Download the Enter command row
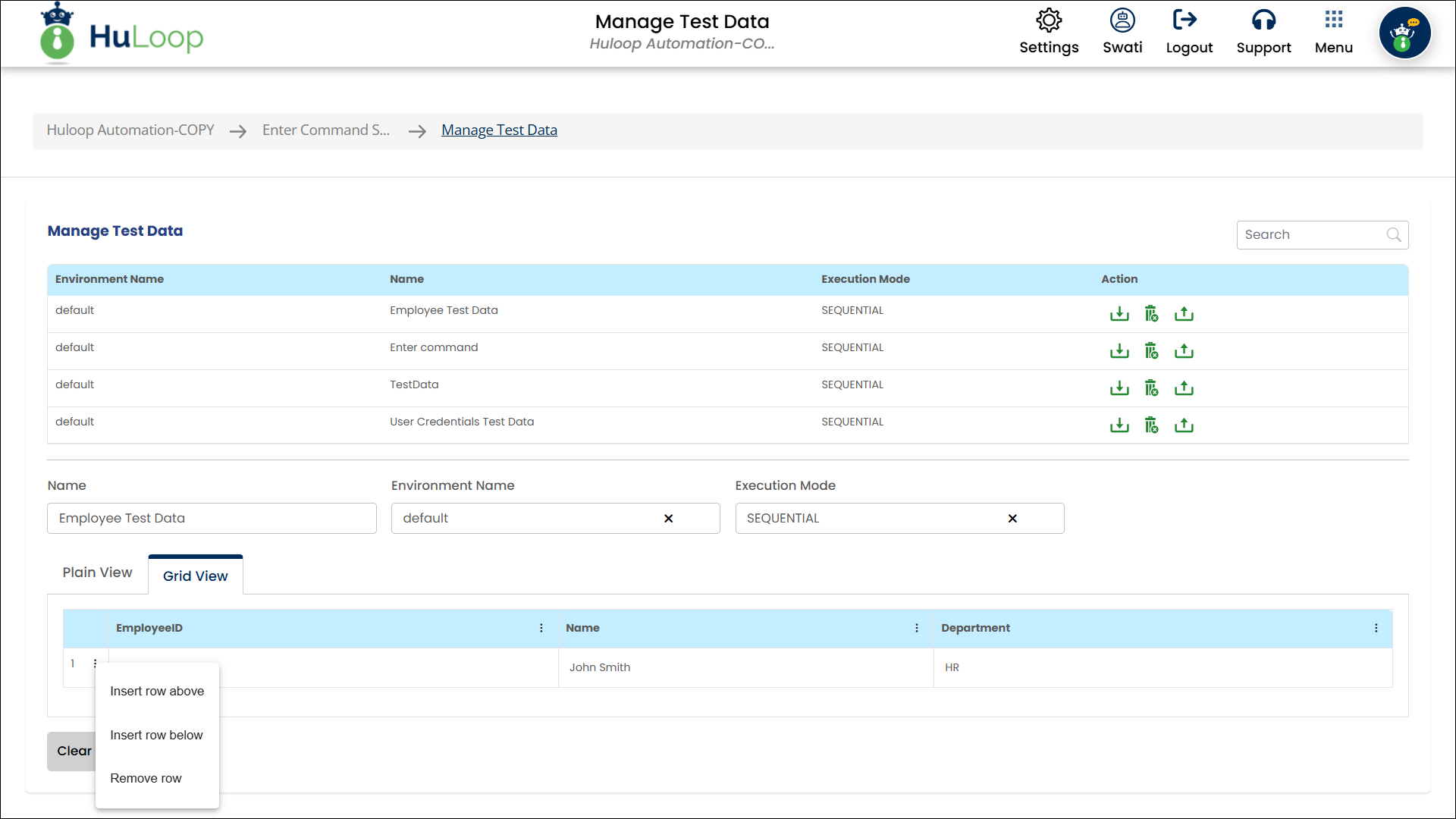Image resolution: width=1456 pixels, height=819 pixels. click(1119, 351)
